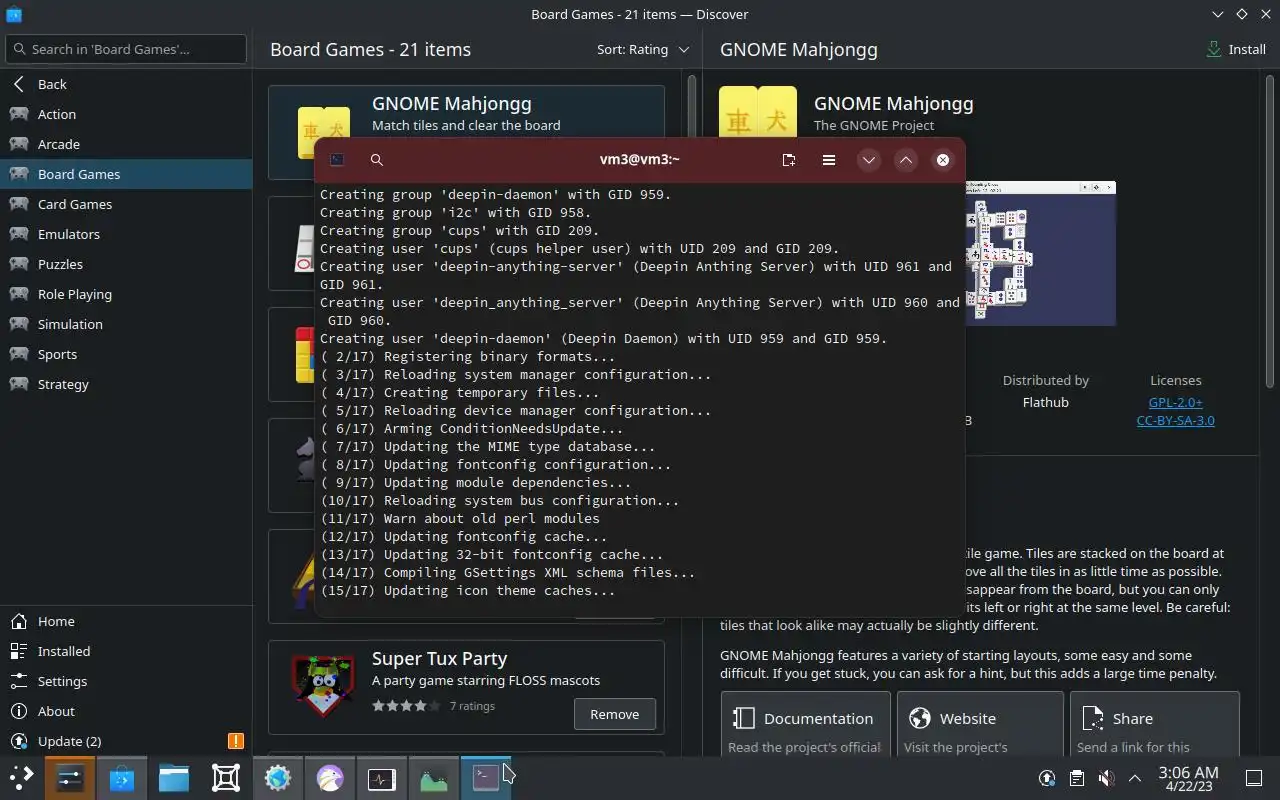The width and height of the screenshot is (1280, 800).
Task: Open the Installed applications page
Action: click(x=126, y=651)
